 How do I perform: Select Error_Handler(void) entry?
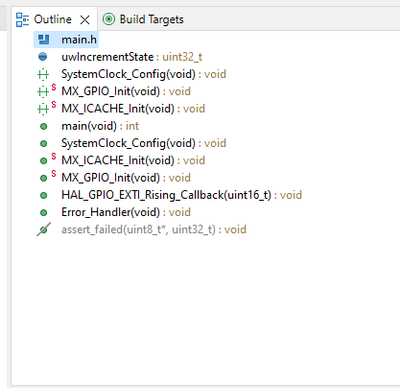pyautogui.click(x=126, y=212)
